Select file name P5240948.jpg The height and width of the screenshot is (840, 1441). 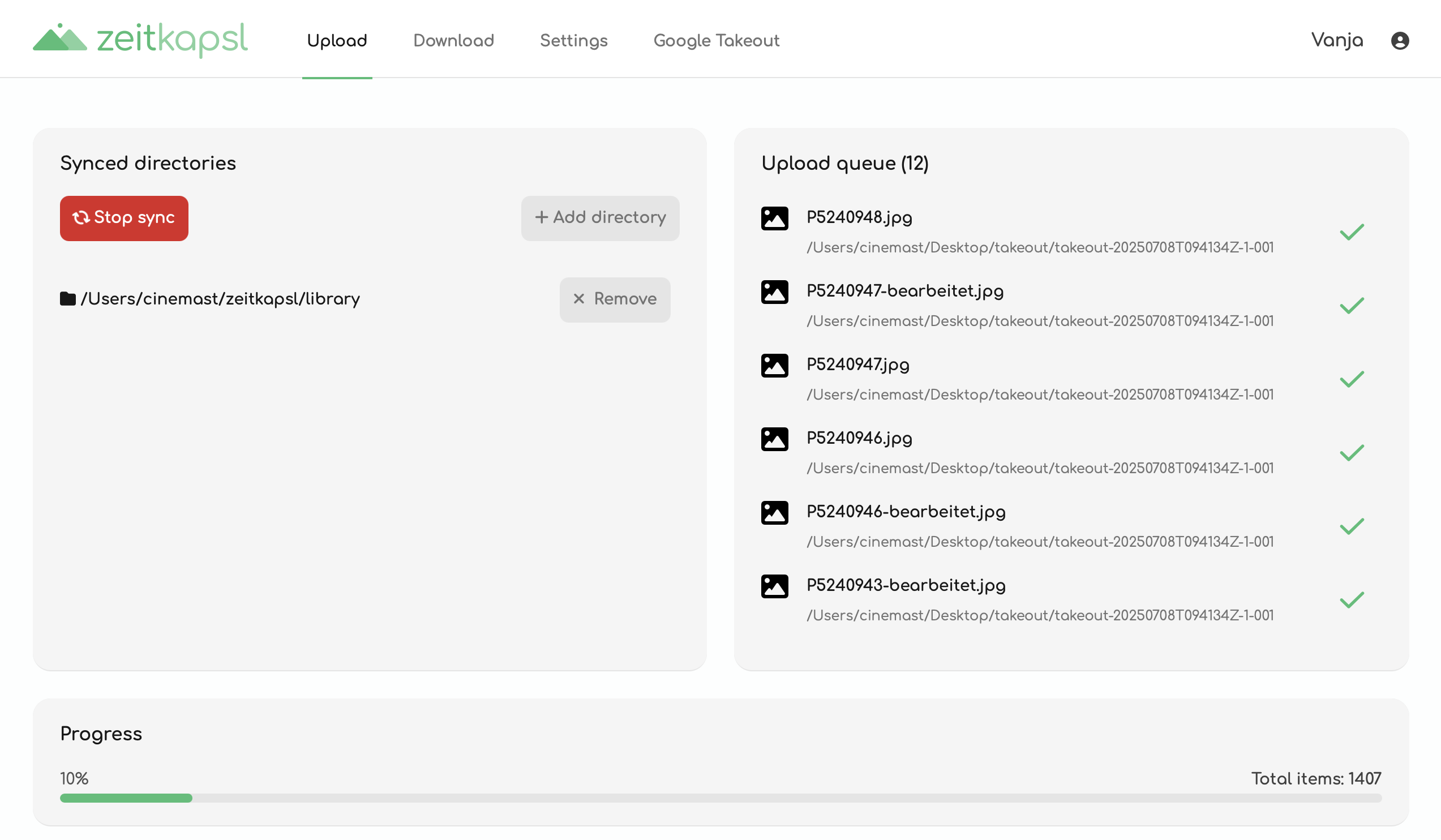[859, 218]
